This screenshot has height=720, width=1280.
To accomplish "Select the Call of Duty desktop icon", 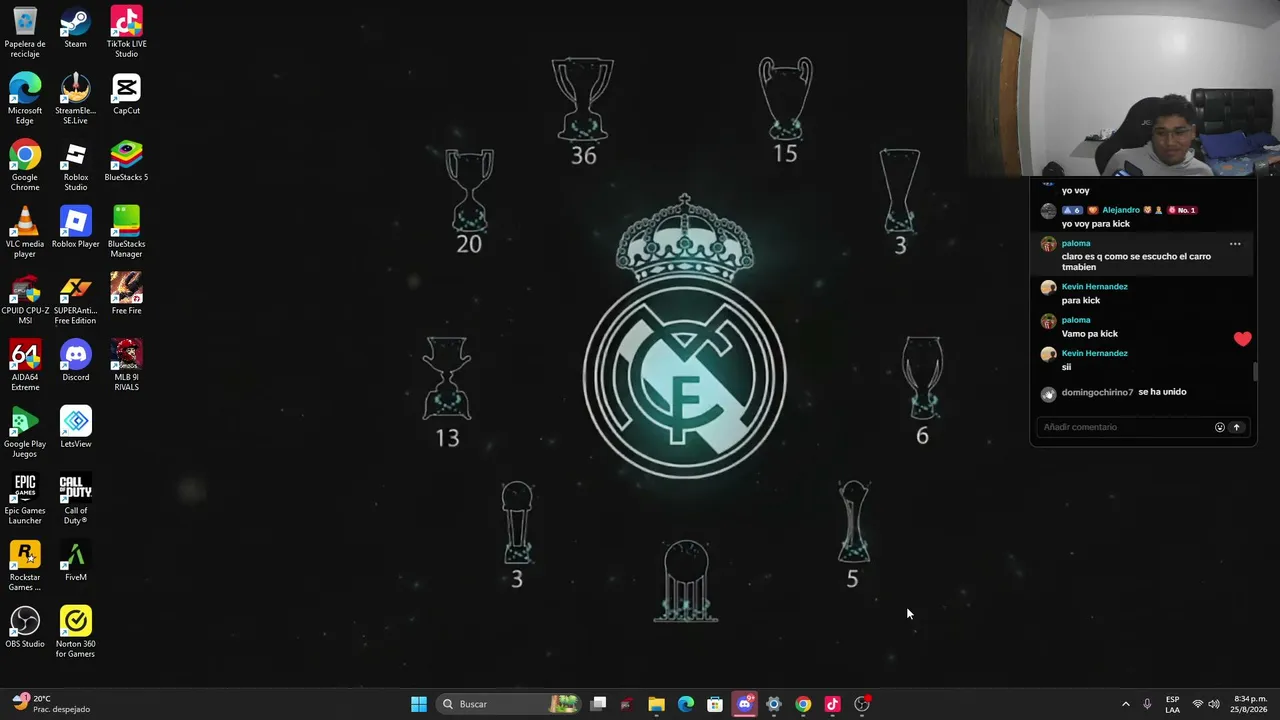I will click(75, 500).
